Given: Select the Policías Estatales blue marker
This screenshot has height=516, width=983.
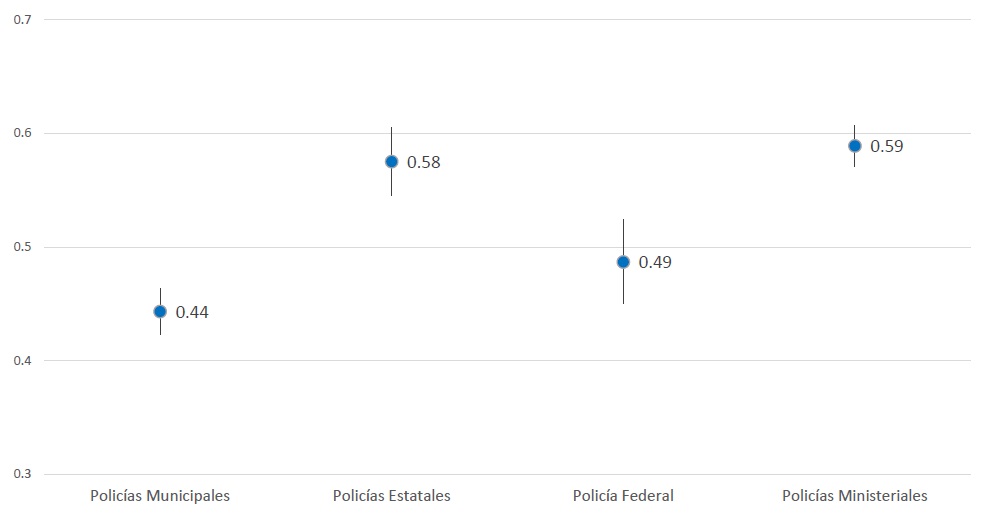Looking at the screenshot, I should point(392,161).
